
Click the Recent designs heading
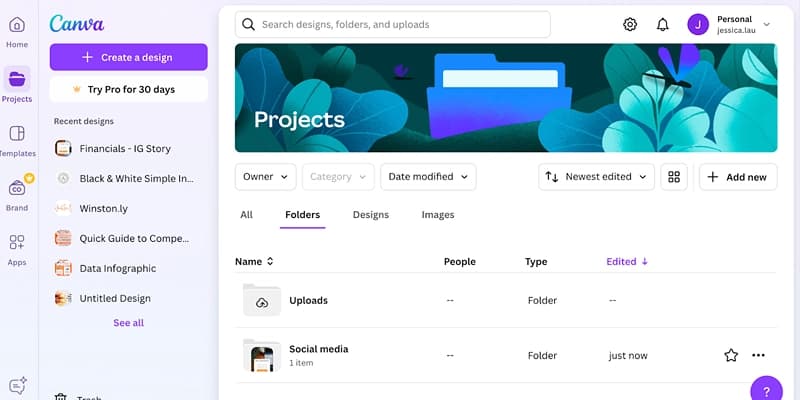84,121
